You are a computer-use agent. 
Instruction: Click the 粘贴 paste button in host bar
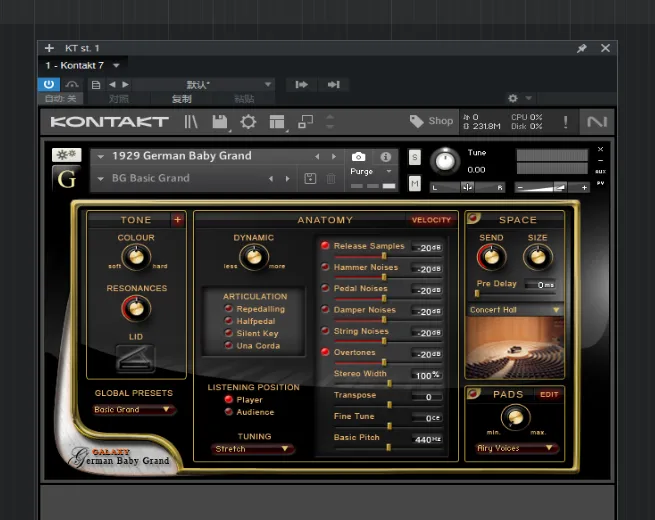coord(244,99)
